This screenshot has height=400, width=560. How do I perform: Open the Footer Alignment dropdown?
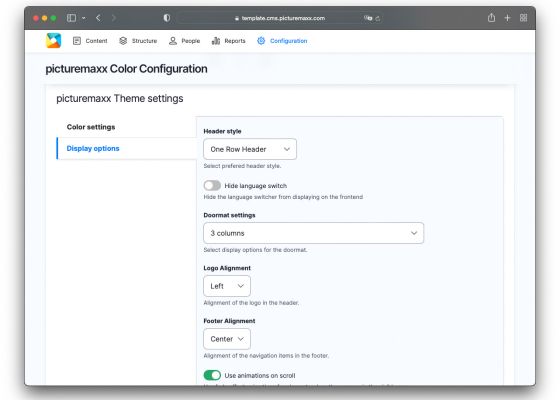click(x=227, y=339)
